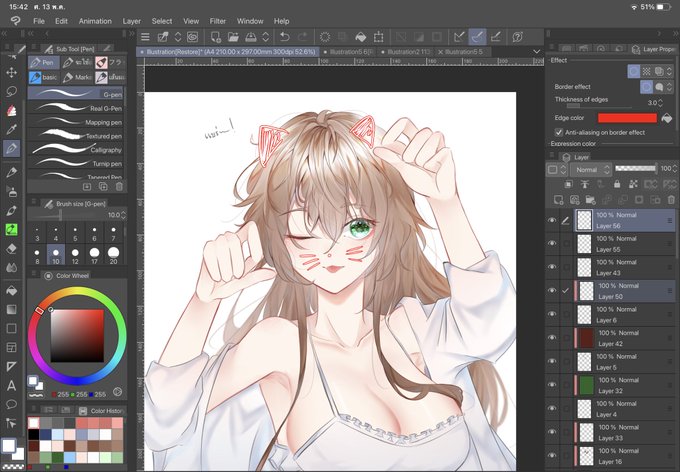Click the Lock layer padlock icon
The image size is (680, 472).
click(x=617, y=184)
